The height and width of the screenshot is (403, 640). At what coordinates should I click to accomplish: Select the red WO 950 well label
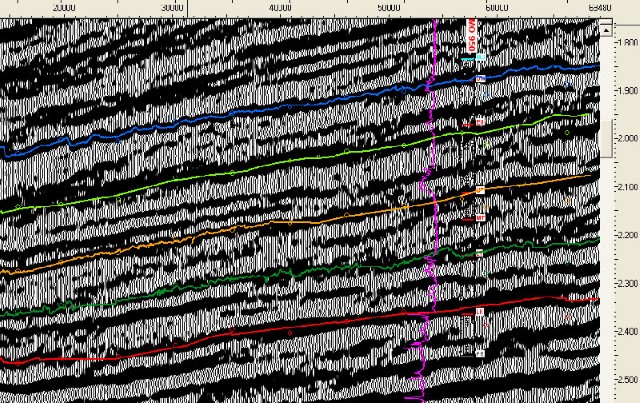click(x=469, y=35)
